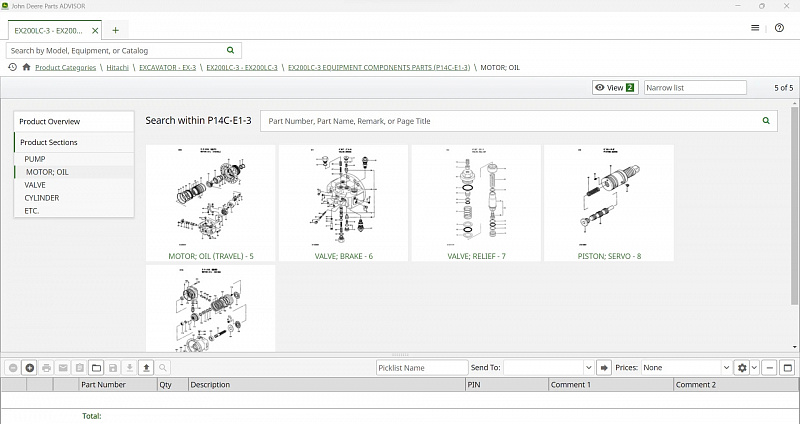
Task: Open the VALVE; RELIEF - 7 diagram thumbnail
Action: pos(476,203)
